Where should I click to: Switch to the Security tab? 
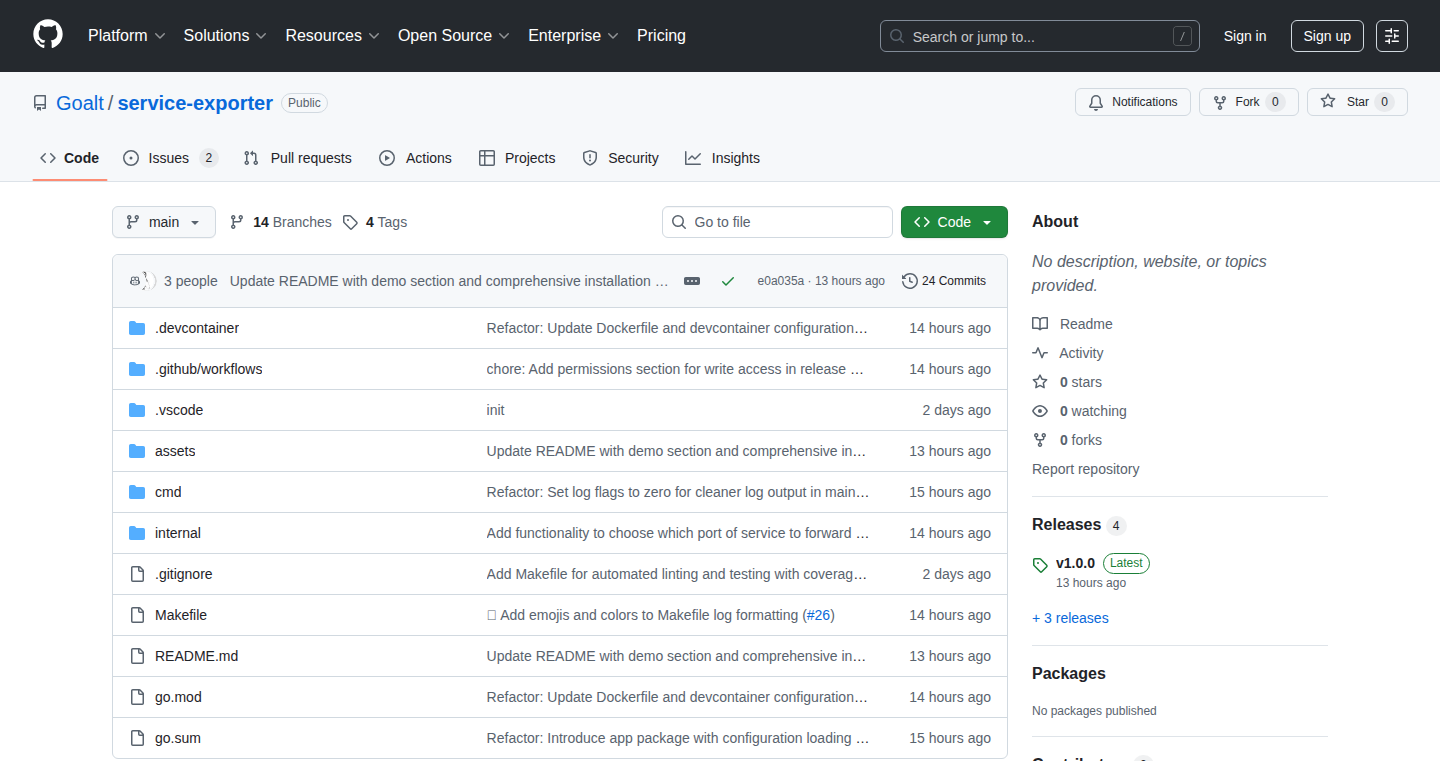(x=620, y=158)
